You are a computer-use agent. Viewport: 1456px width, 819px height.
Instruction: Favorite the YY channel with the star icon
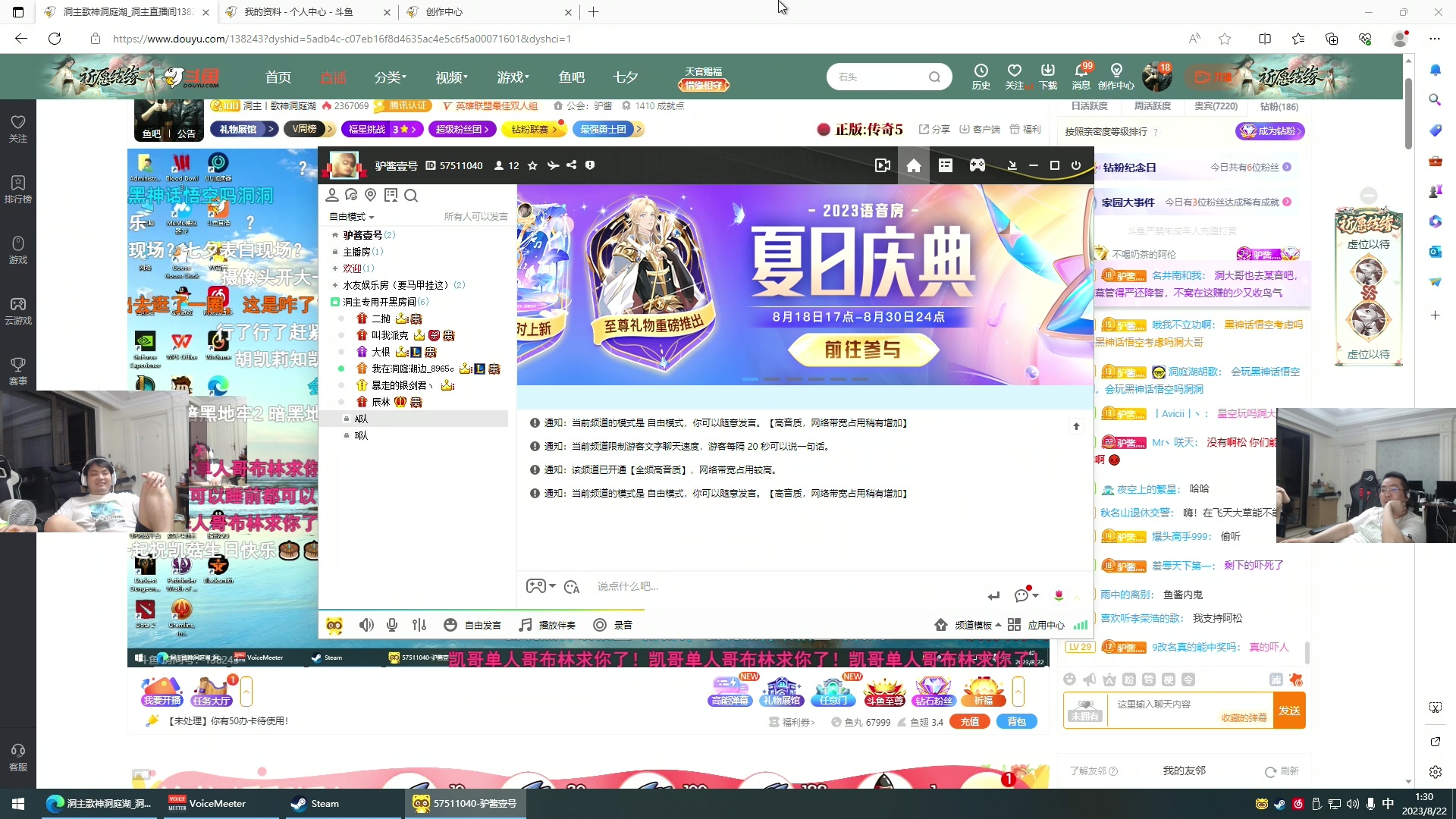point(532,165)
